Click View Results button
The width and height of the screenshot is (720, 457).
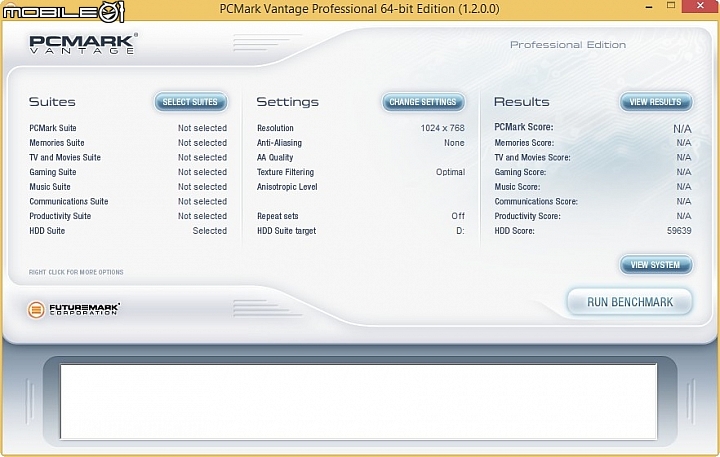pyautogui.click(x=655, y=102)
